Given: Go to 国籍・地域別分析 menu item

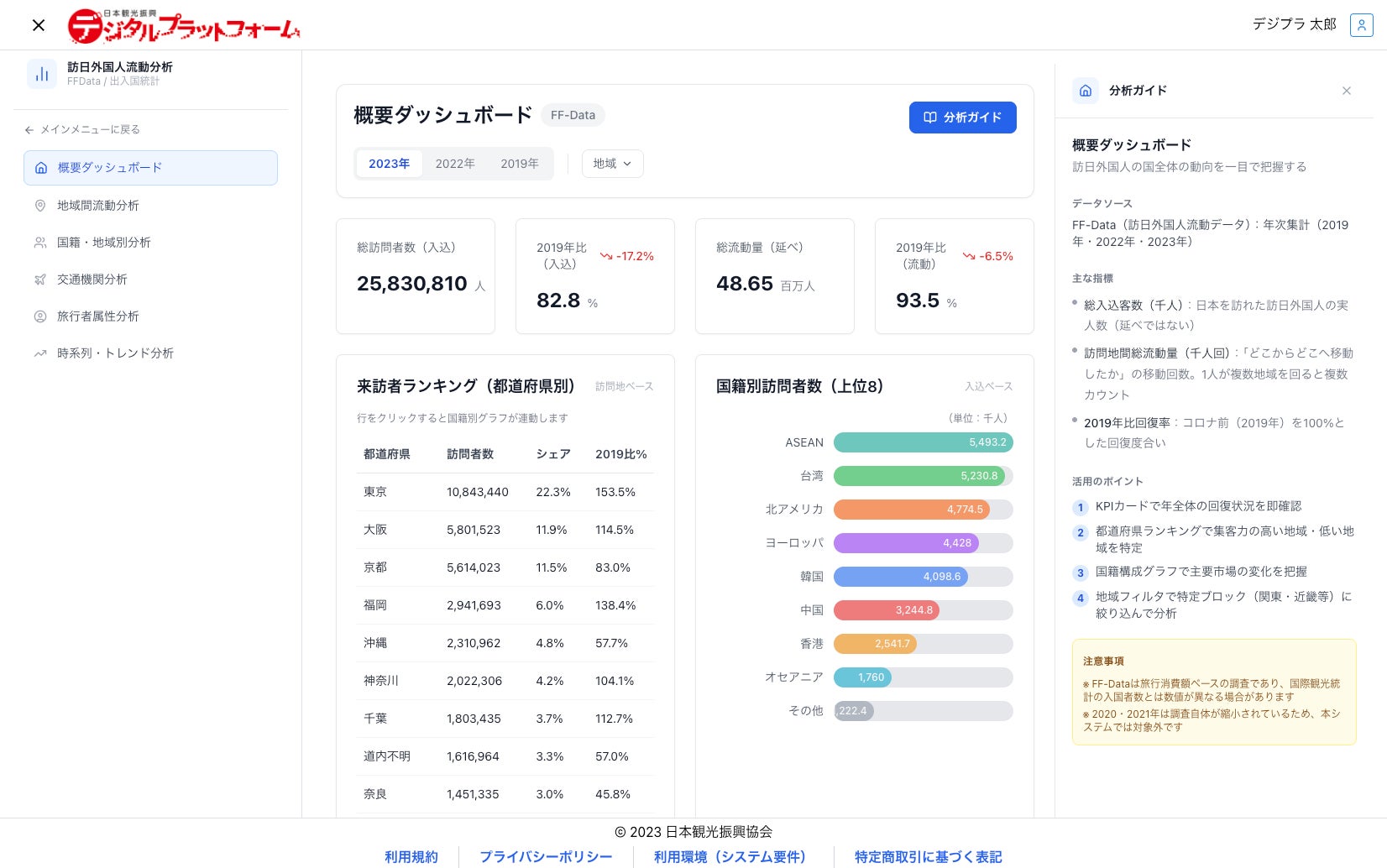Looking at the screenshot, I should pos(150,243).
